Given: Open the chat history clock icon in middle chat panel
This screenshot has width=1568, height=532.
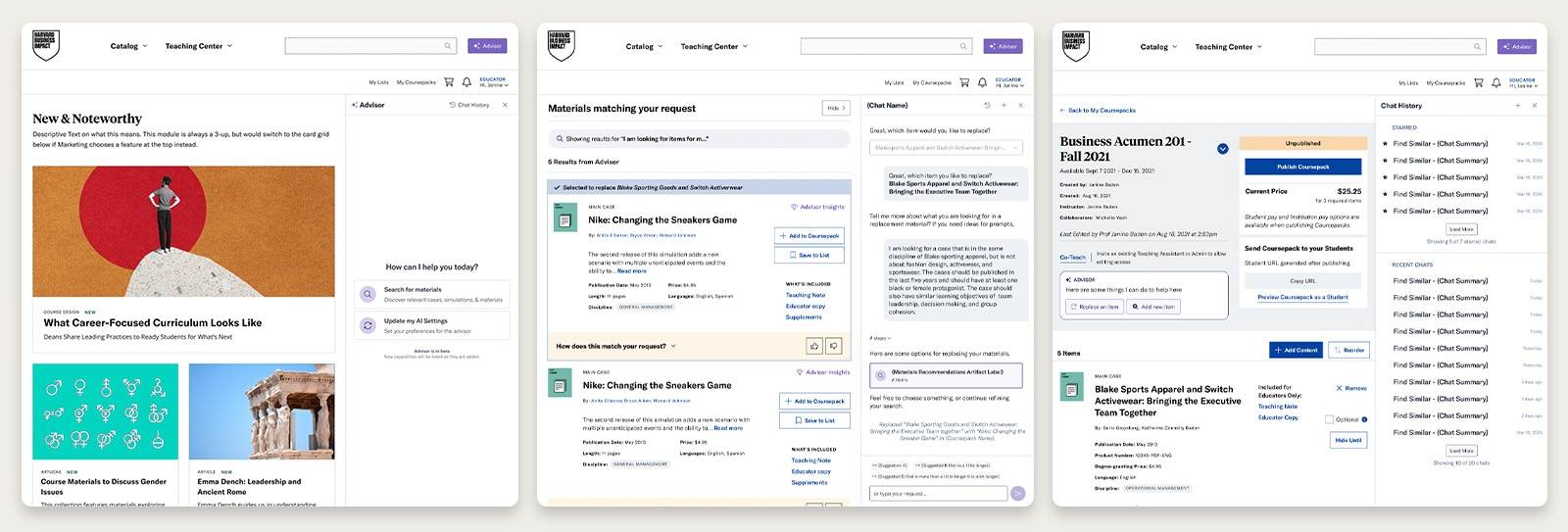Looking at the screenshot, I should tap(988, 105).
